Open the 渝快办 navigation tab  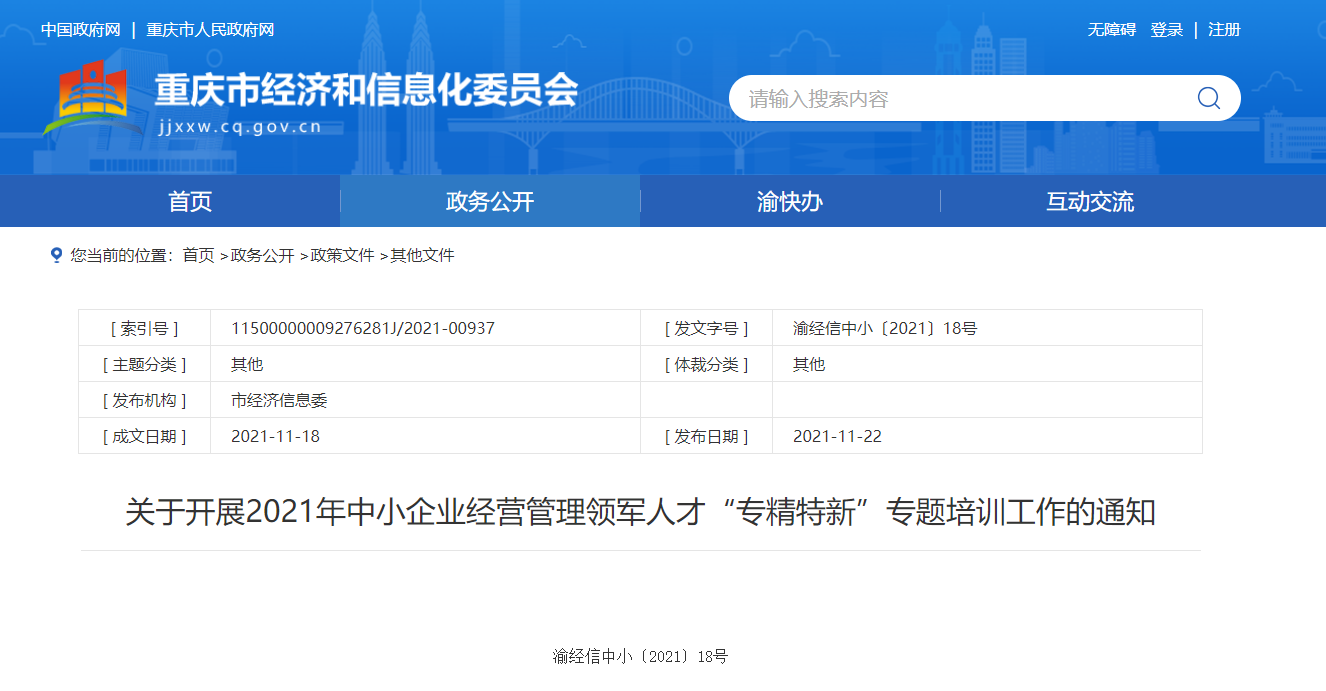click(790, 202)
